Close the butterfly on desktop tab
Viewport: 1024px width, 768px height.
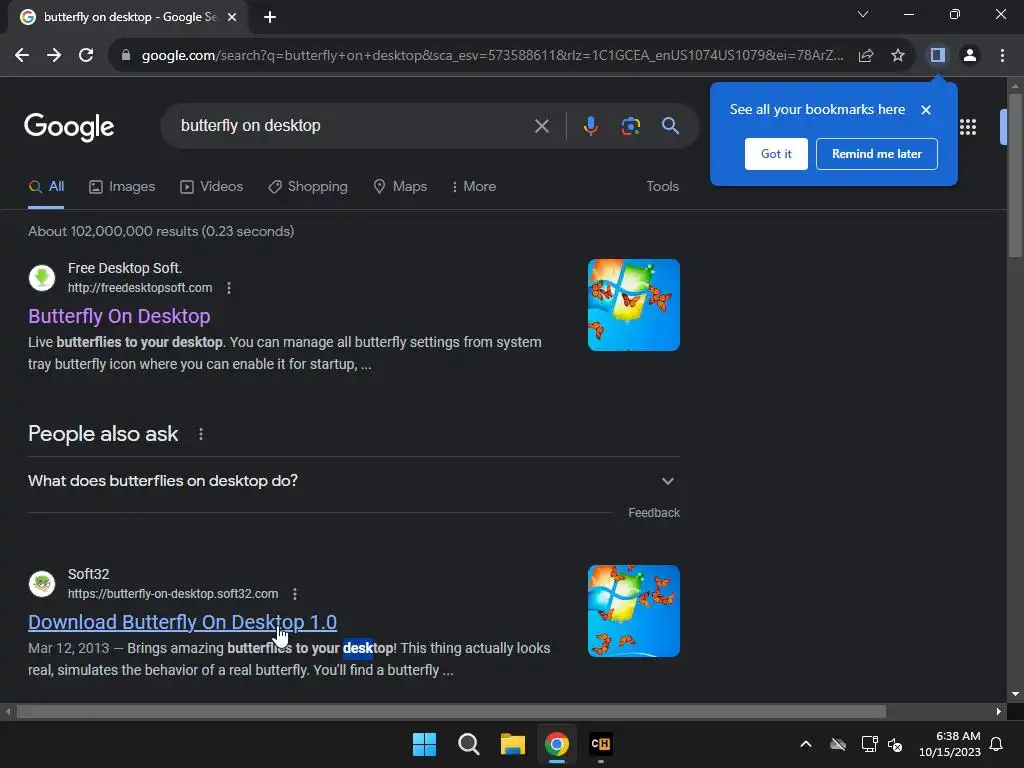[x=232, y=17]
